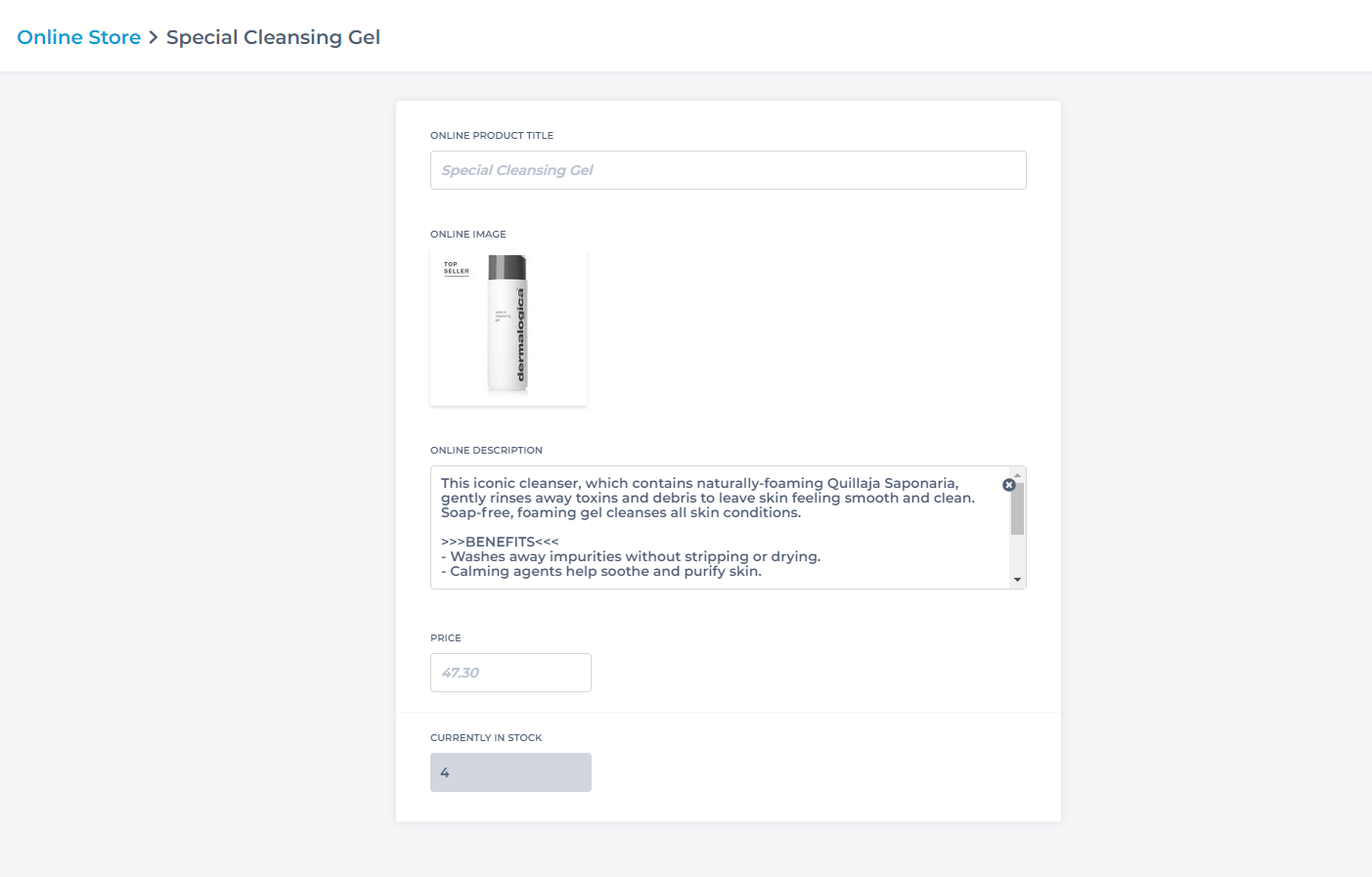Select the Currently In Stock field

tap(510, 772)
